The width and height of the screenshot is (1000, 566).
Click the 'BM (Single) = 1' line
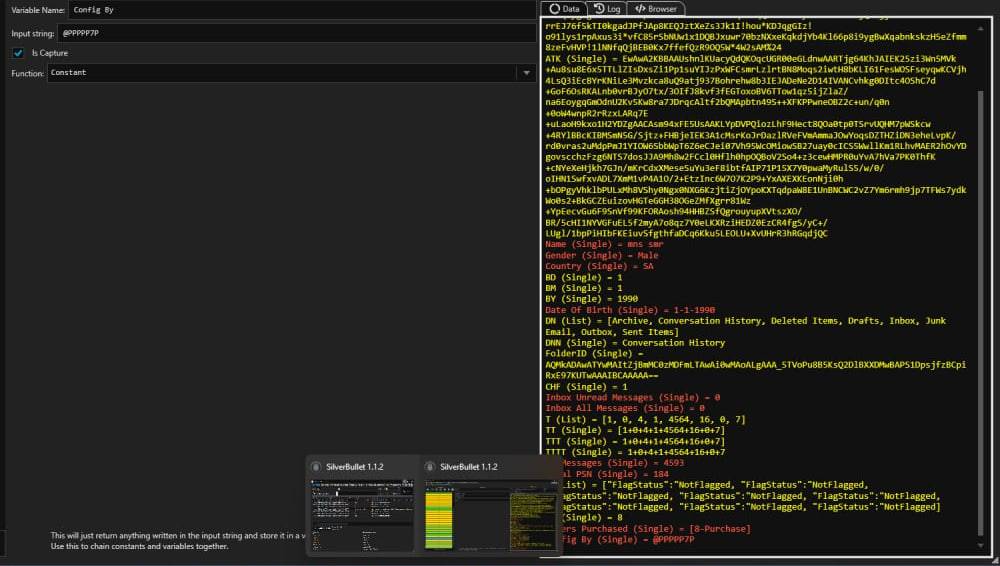tap(584, 288)
